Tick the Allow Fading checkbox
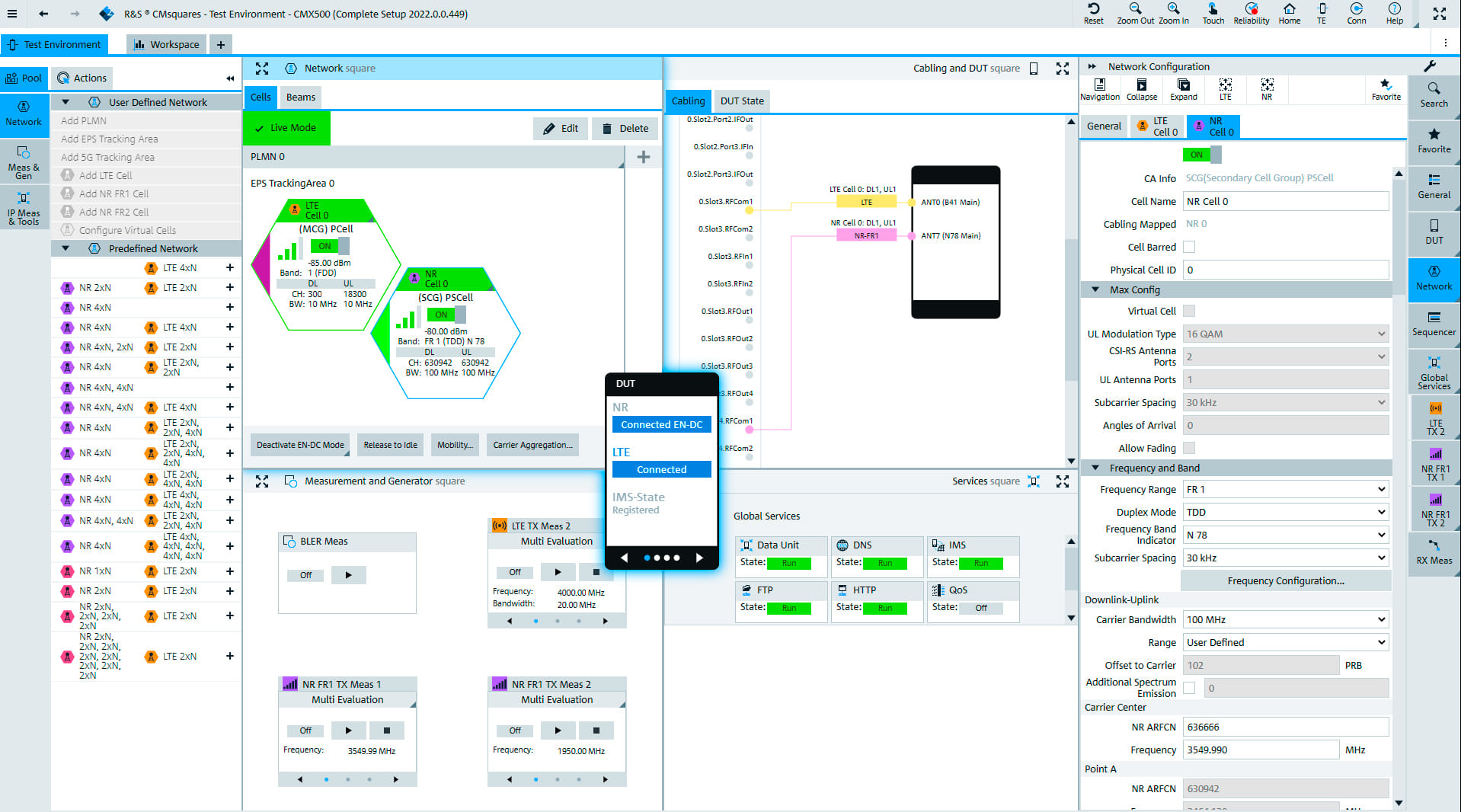1461x812 pixels. click(1189, 448)
